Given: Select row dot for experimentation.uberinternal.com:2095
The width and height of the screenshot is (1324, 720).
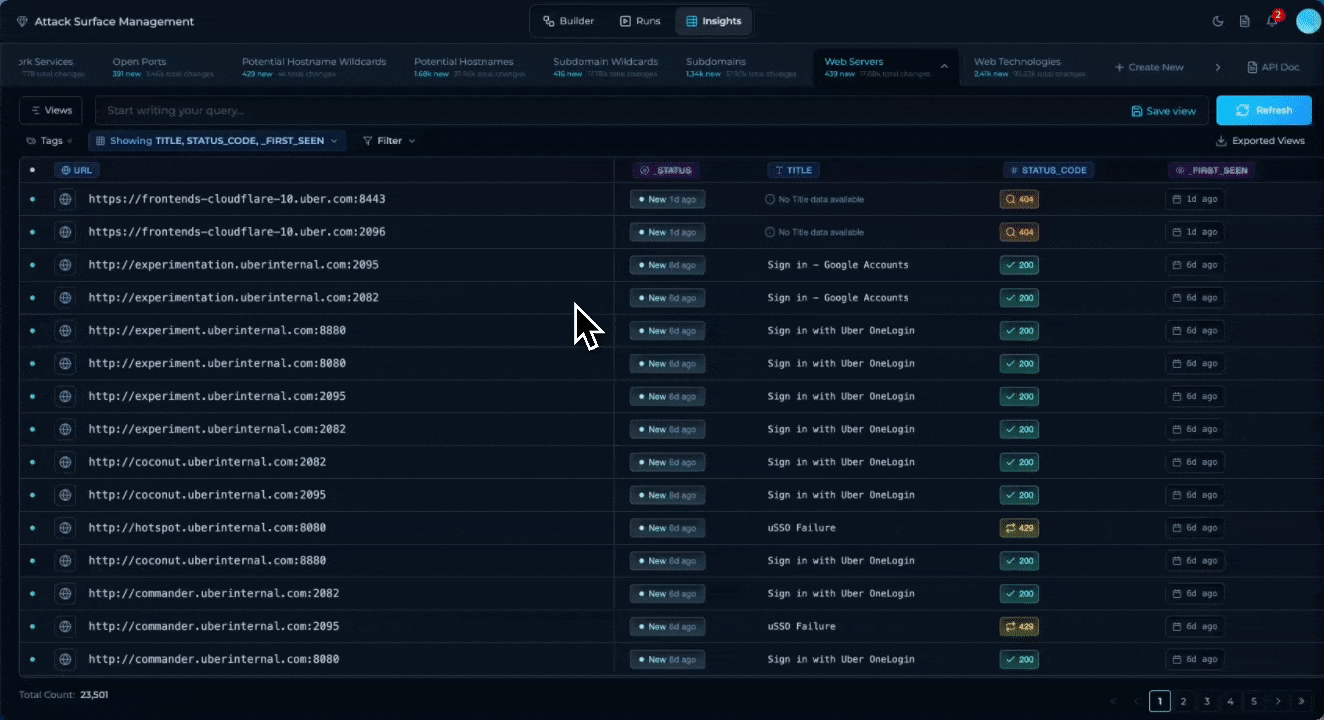Looking at the screenshot, I should click(32, 265).
